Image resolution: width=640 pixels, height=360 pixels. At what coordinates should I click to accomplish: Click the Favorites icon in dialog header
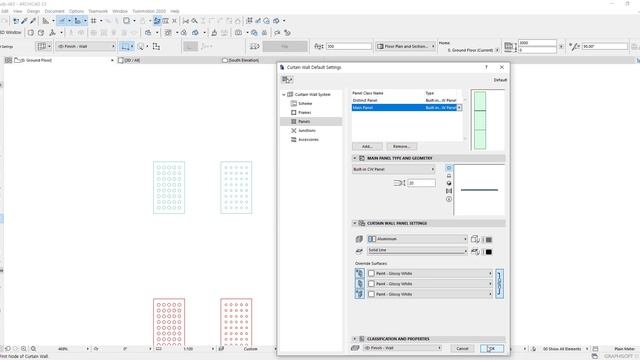[287, 80]
